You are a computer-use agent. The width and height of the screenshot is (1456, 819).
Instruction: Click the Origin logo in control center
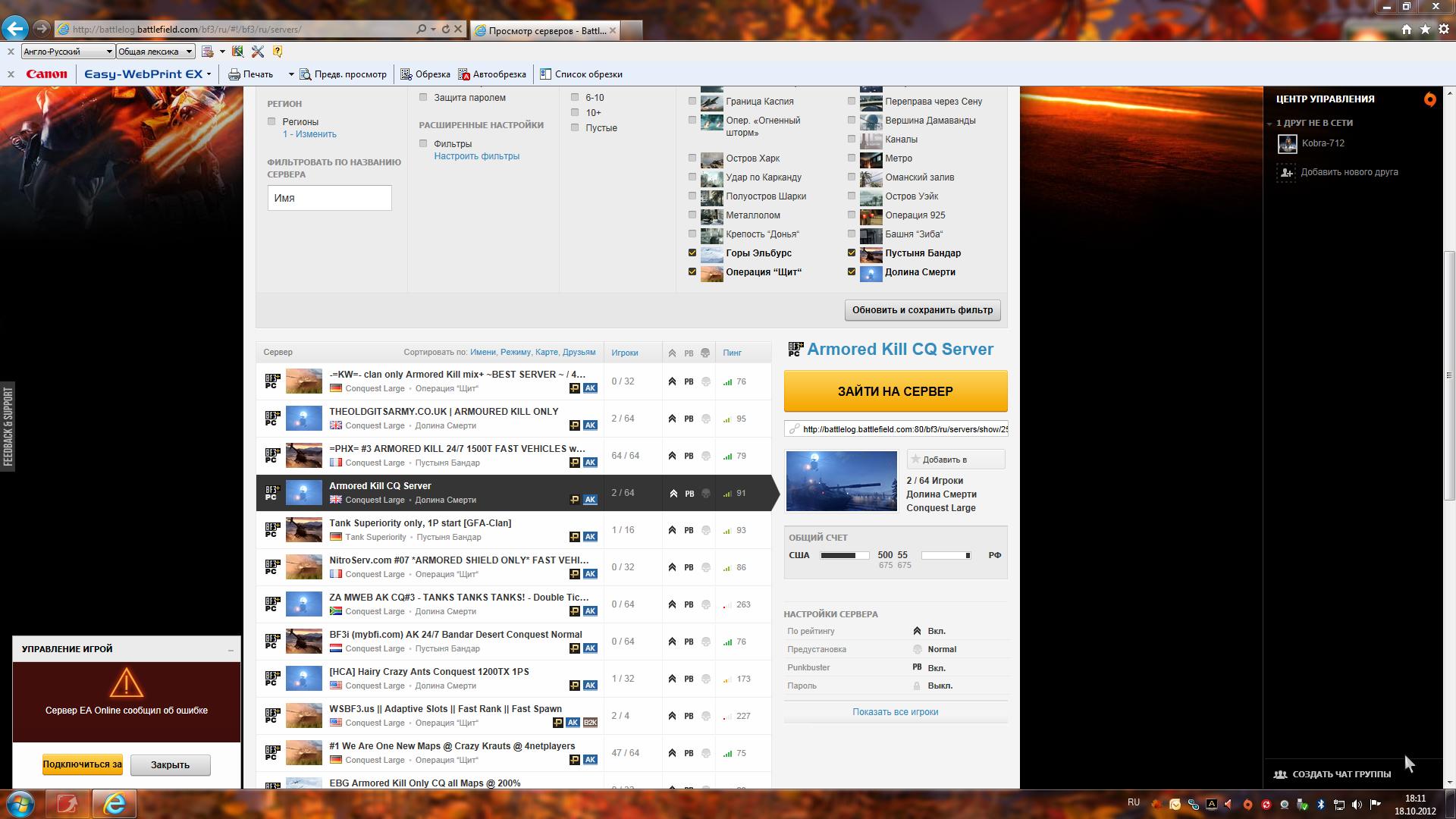coord(1429,99)
